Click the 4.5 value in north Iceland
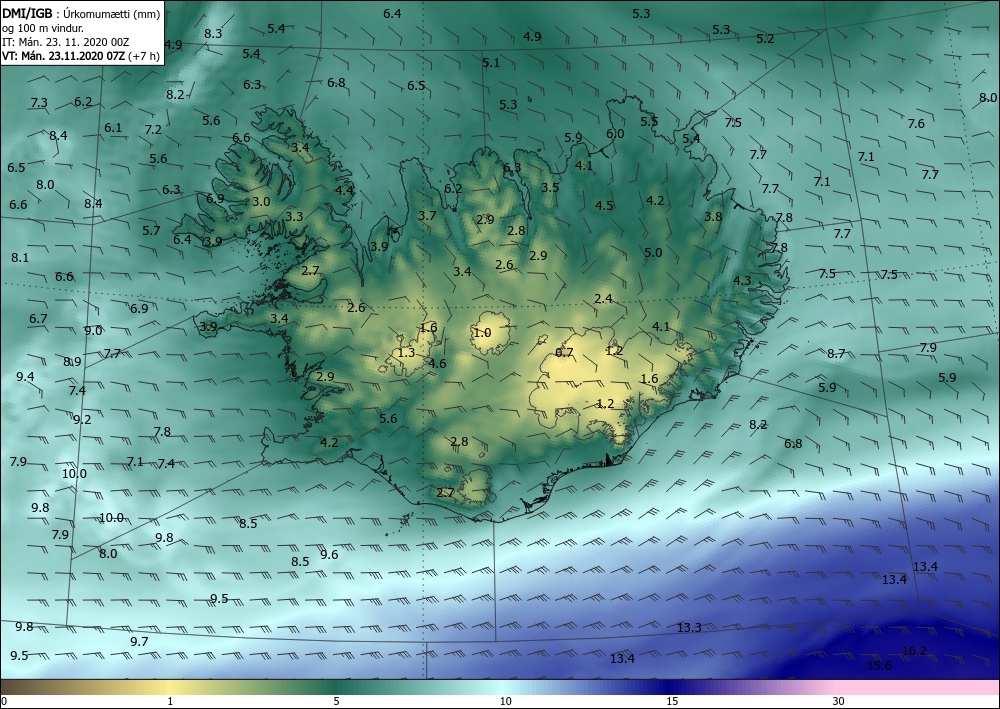 [x=604, y=205]
